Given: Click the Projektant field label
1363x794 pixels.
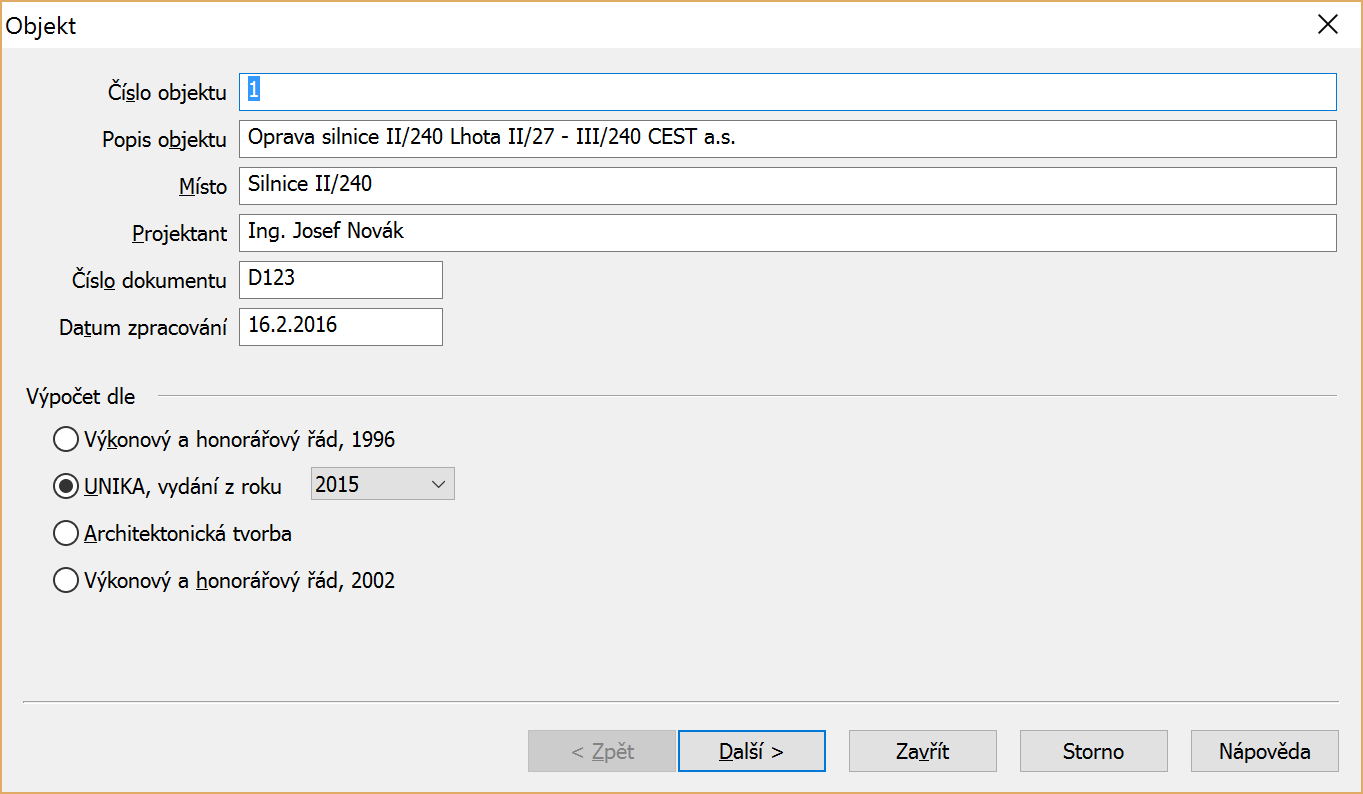Looking at the screenshot, I should (x=180, y=234).
